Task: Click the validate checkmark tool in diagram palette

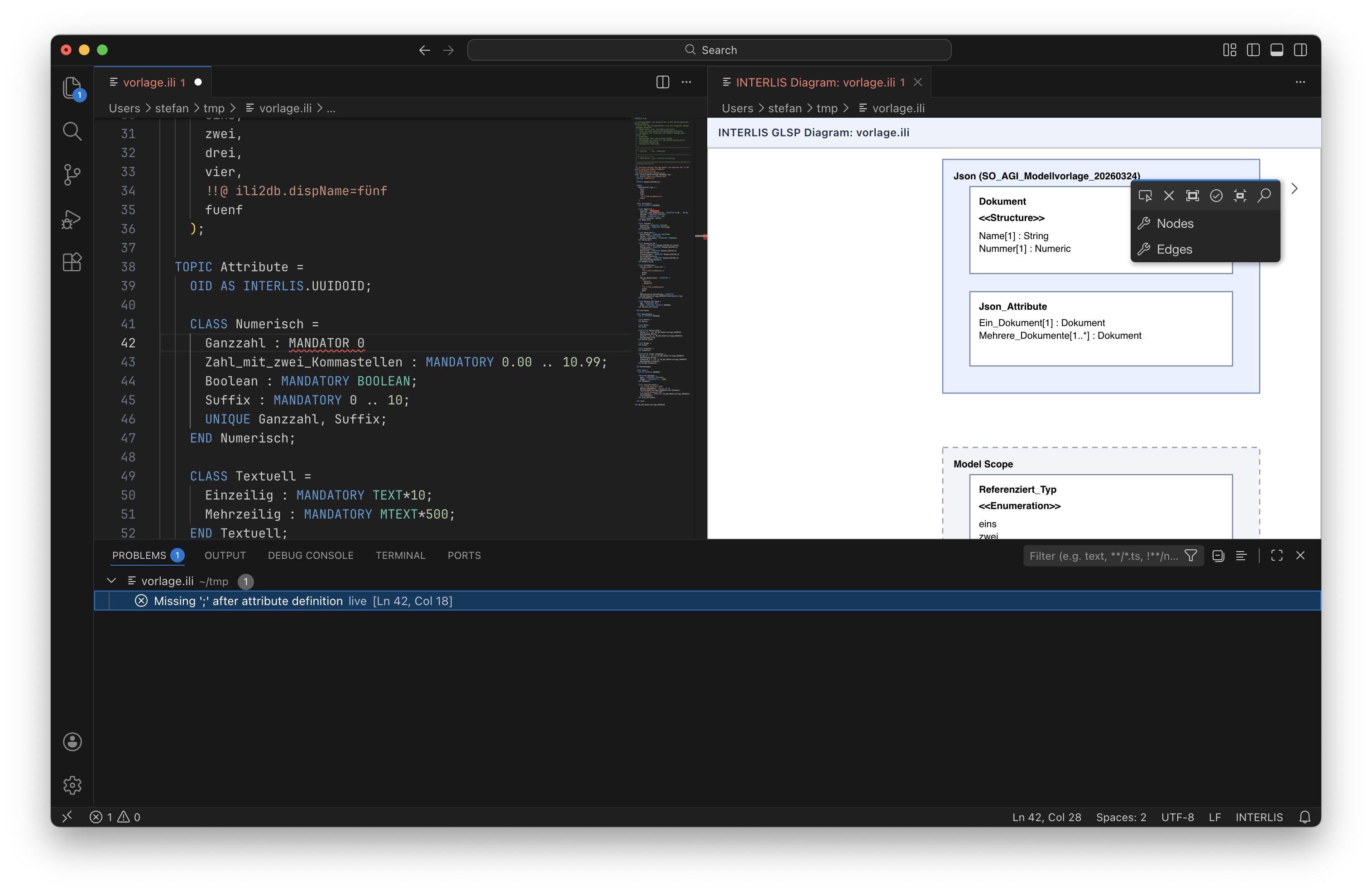Action: tap(1216, 196)
